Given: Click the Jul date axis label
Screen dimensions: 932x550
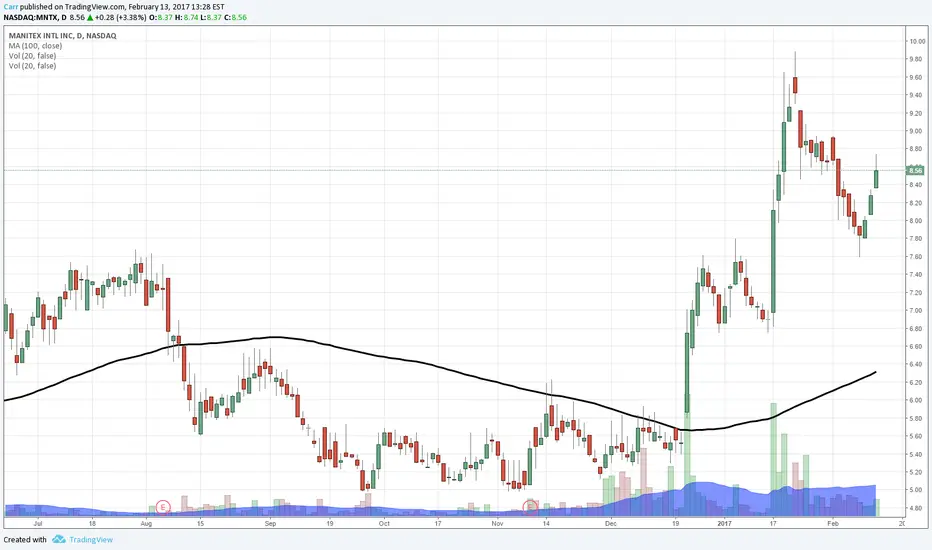Looking at the screenshot, I should (x=38, y=524).
